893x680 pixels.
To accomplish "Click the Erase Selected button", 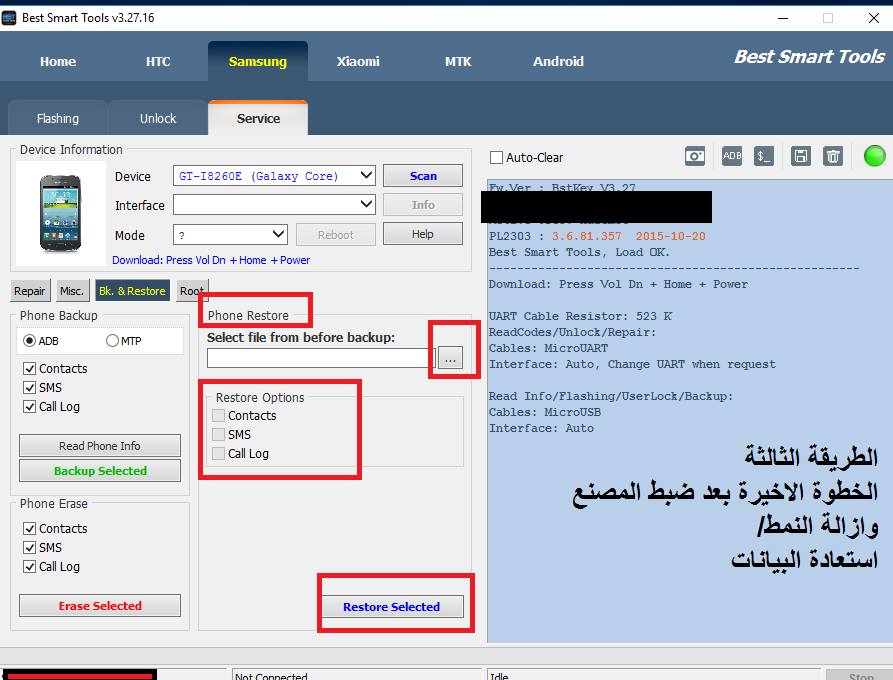I will click(100, 605).
